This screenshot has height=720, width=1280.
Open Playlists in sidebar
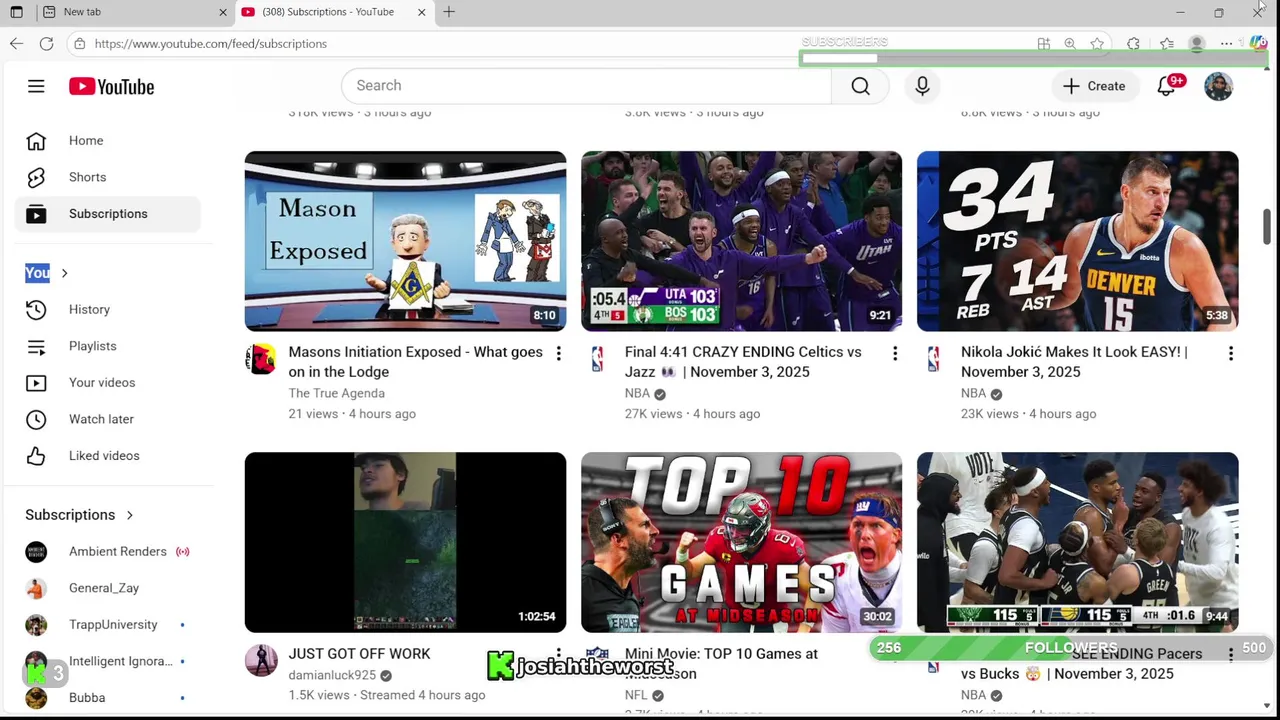108,346
